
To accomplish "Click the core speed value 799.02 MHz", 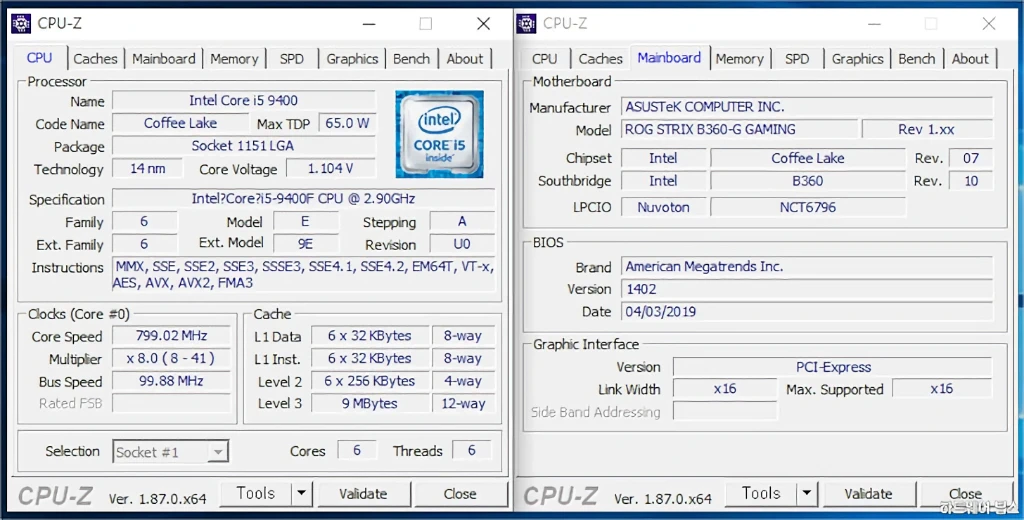I will (171, 336).
